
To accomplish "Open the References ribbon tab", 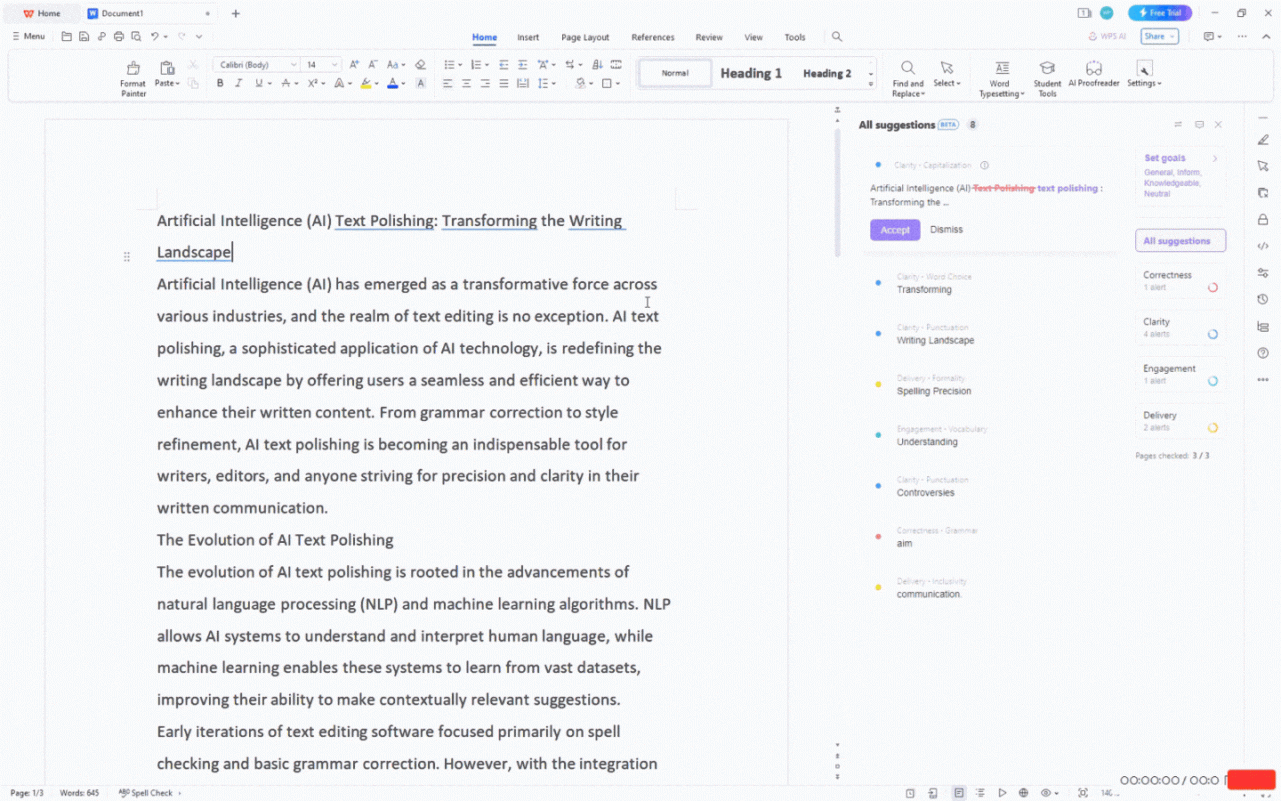I will click(x=652, y=37).
